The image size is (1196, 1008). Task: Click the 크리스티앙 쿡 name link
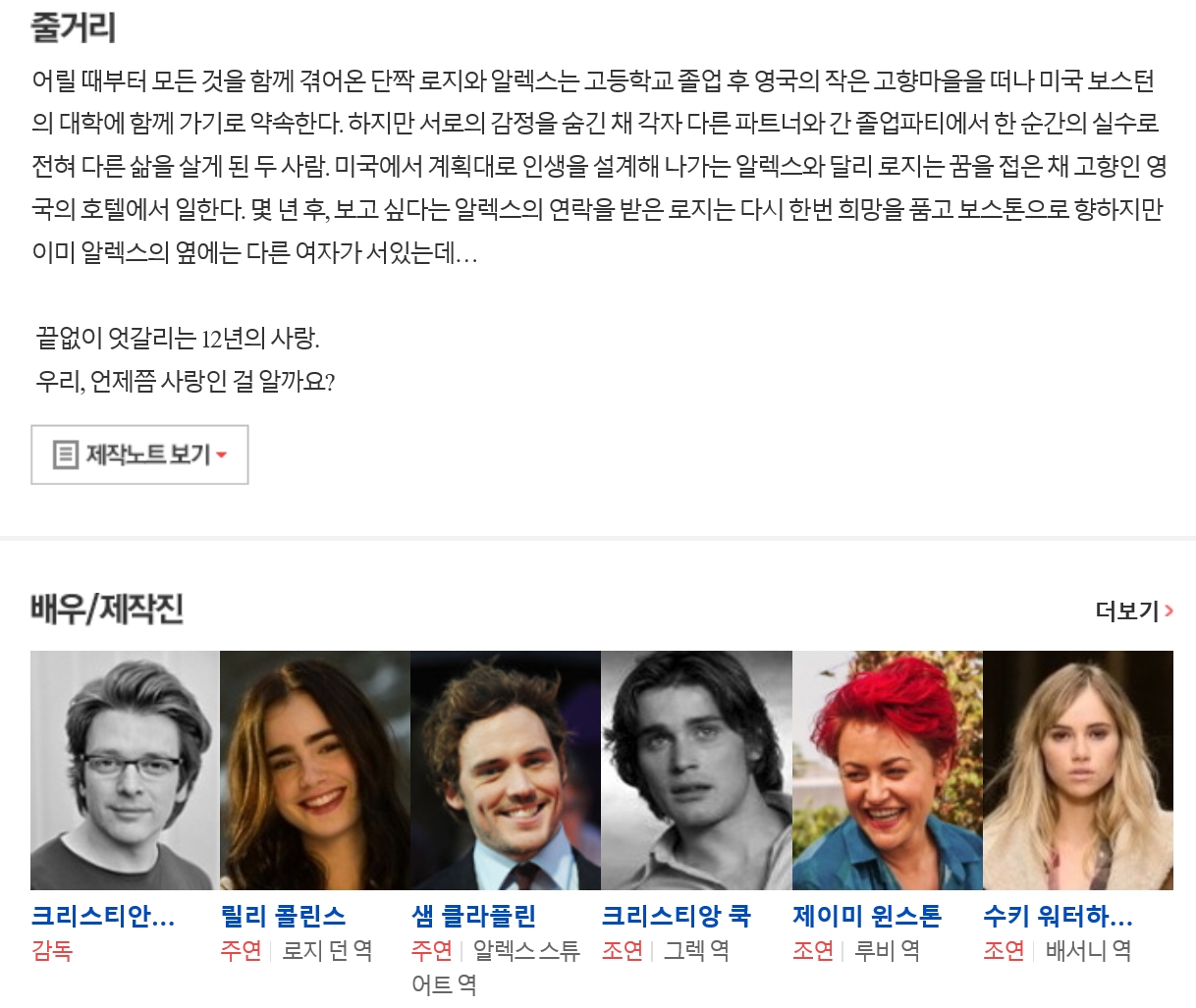tap(677, 917)
